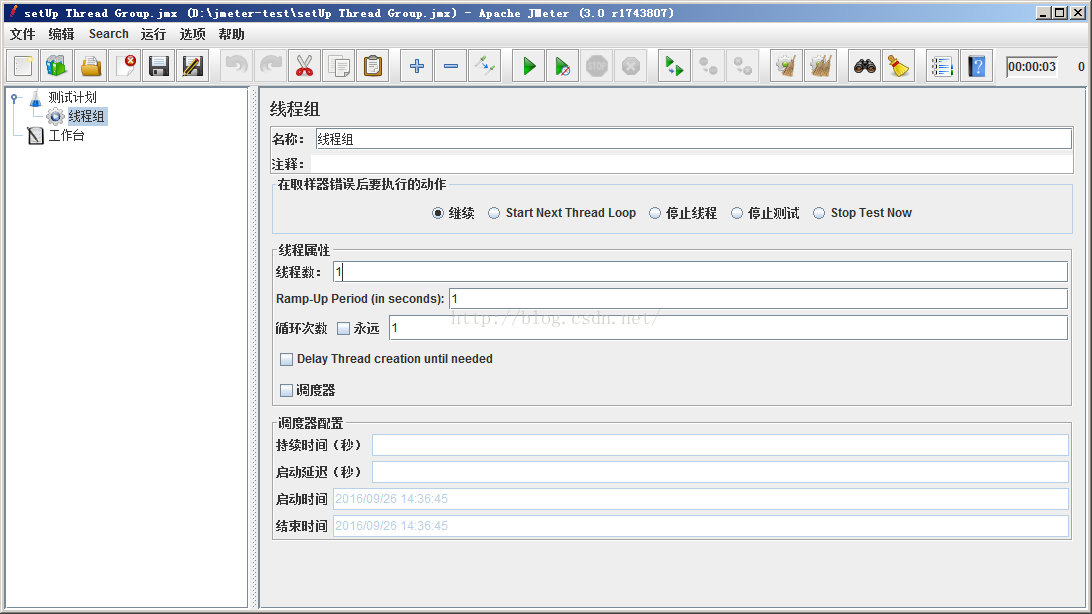The image size is (1092, 614).
Task: Select 线程组 node in the tree
Action: click(86, 116)
